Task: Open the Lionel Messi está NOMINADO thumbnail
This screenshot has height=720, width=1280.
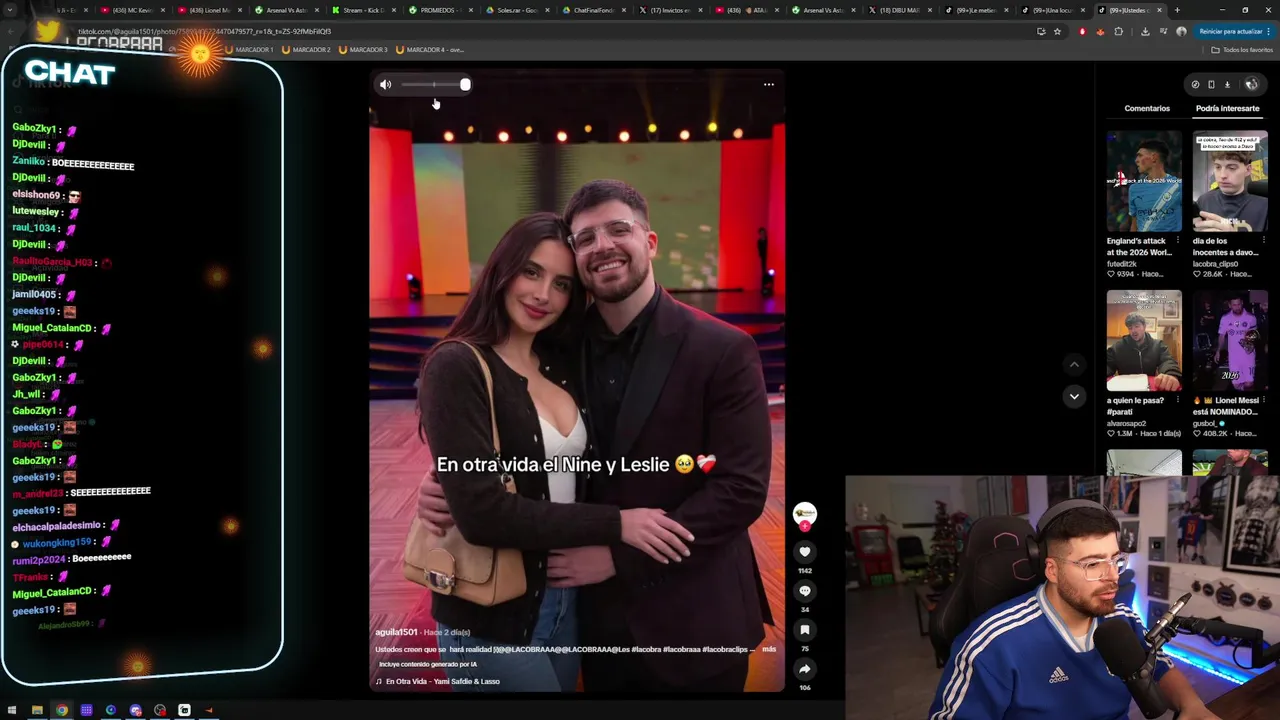Action: 1230,340
